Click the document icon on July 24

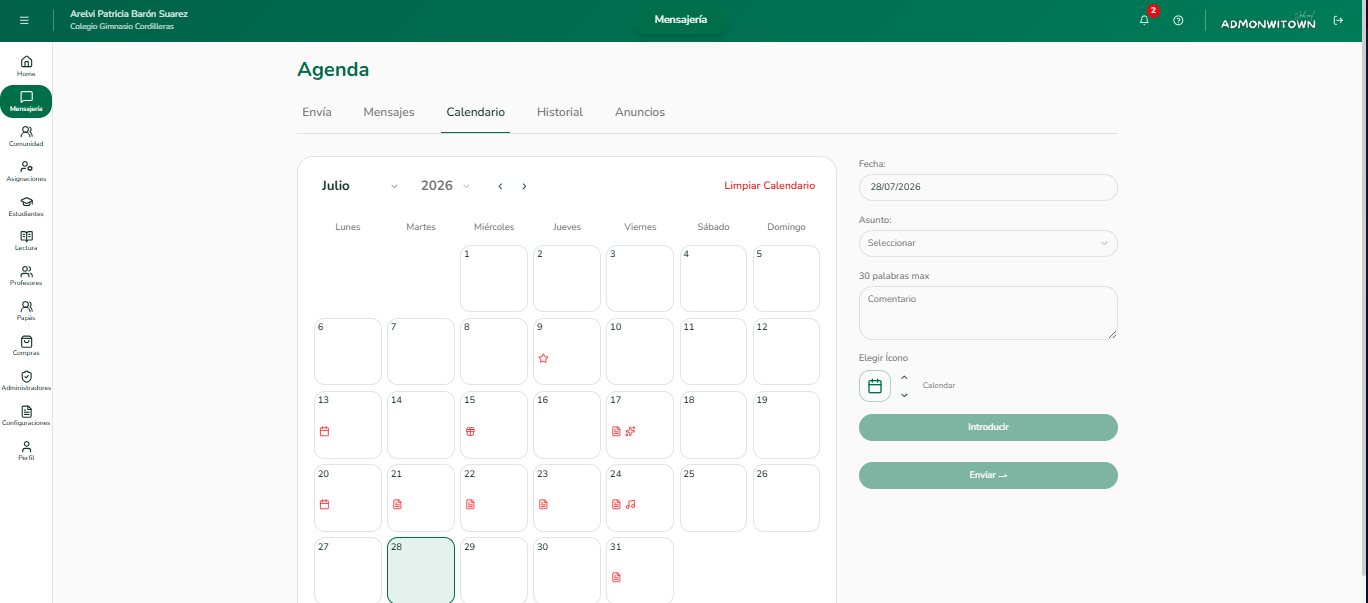pyautogui.click(x=616, y=504)
